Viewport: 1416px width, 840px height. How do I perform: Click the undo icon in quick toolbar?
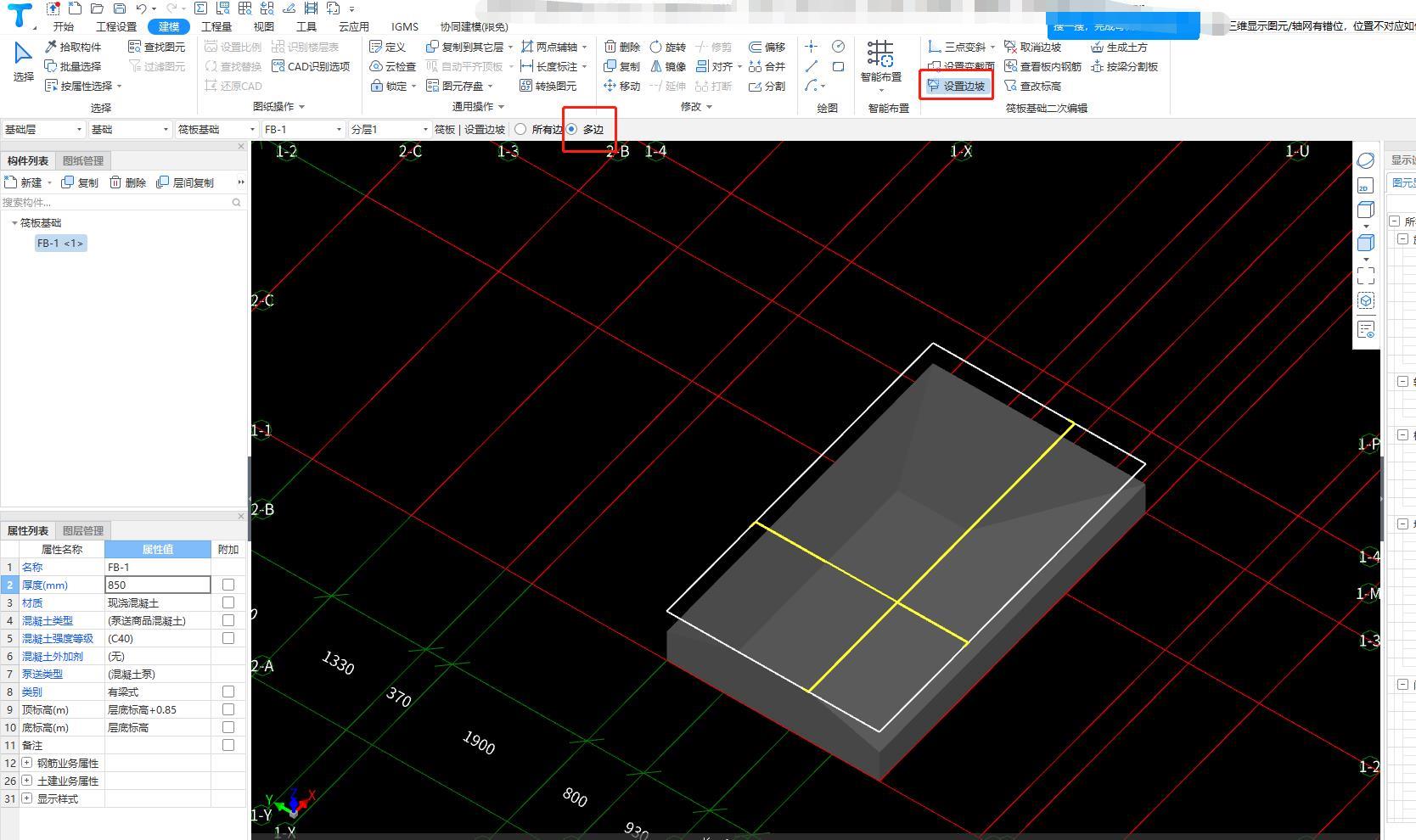coord(142,8)
